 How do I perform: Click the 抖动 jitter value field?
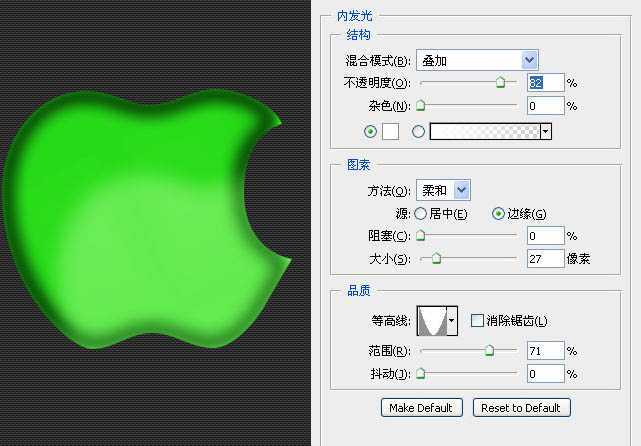546,374
